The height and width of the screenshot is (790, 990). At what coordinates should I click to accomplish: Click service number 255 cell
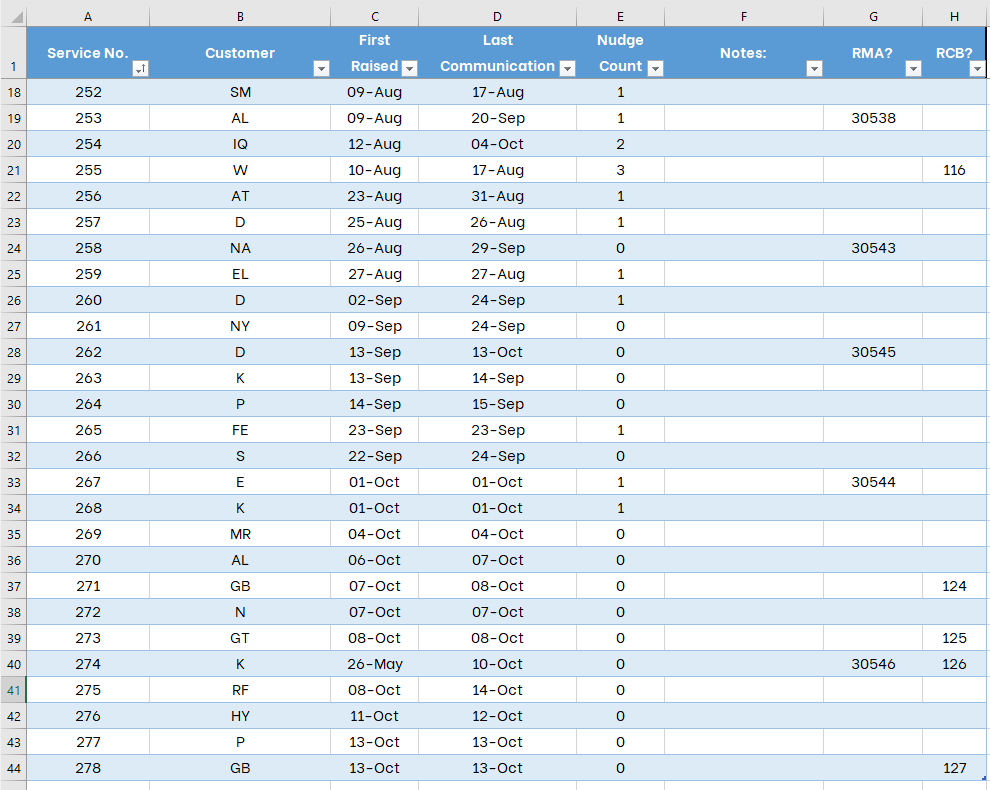click(88, 170)
